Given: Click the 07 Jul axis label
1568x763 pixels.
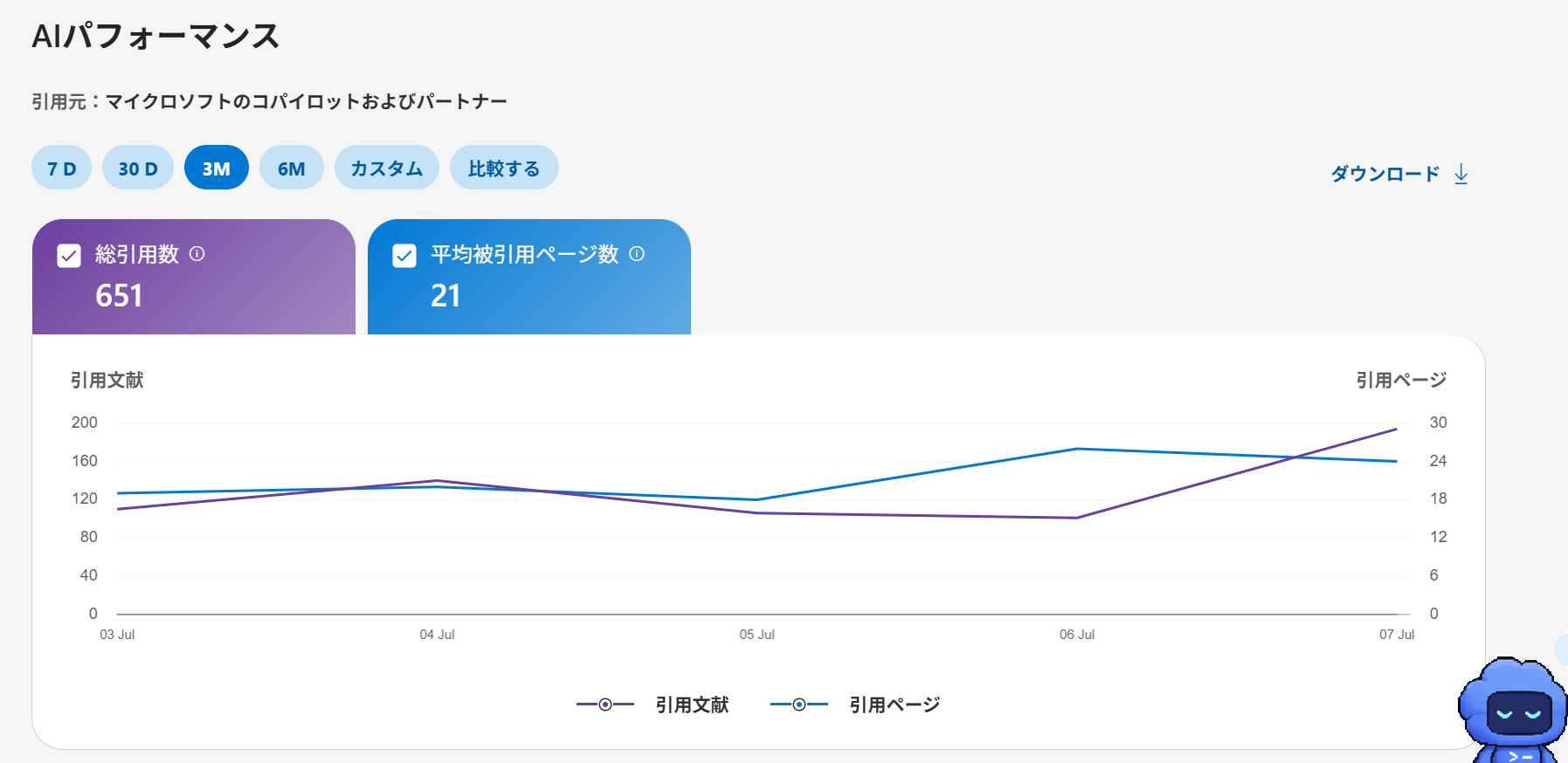Looking at the screenshot, I should pyautogui.click(x=1397, y=635).
